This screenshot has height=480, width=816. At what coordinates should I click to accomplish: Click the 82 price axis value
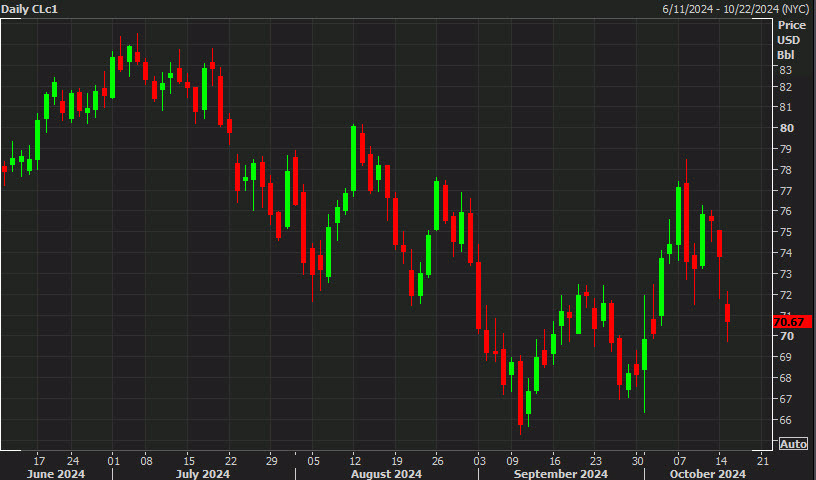[786, 87]
